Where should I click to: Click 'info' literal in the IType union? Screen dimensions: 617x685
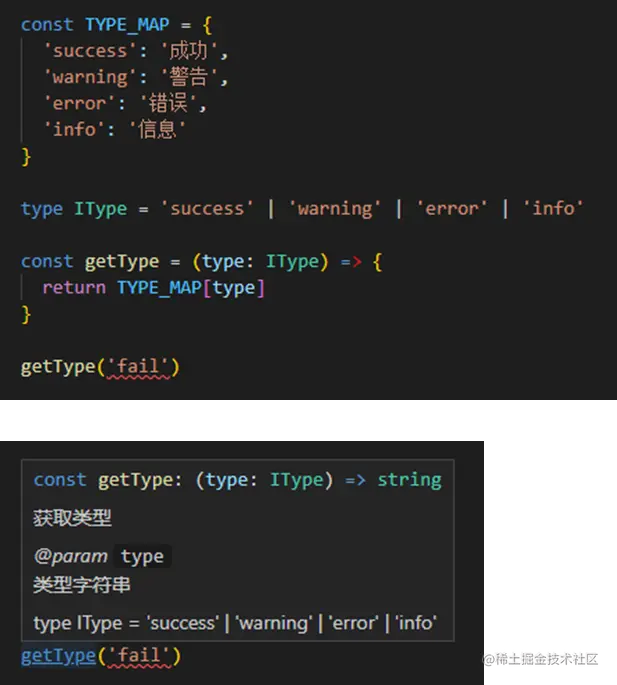point(553,209)
